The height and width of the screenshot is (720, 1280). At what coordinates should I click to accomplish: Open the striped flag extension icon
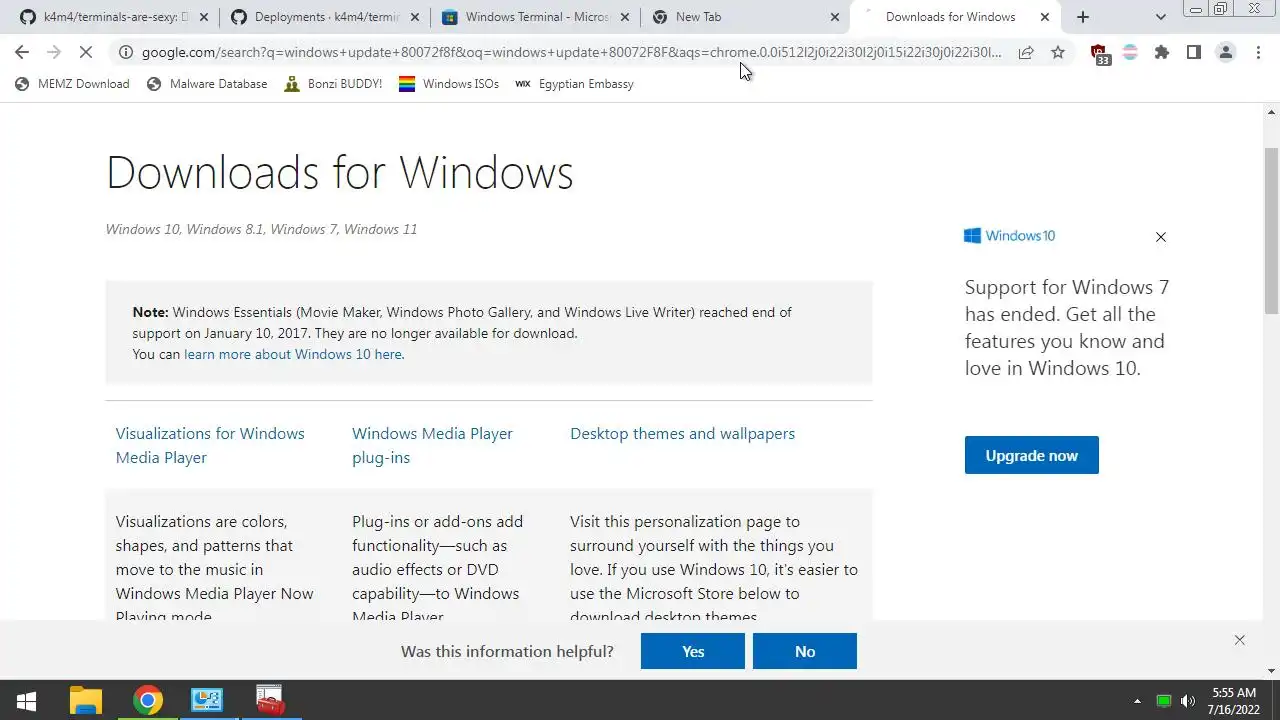tap(1130, 52)
